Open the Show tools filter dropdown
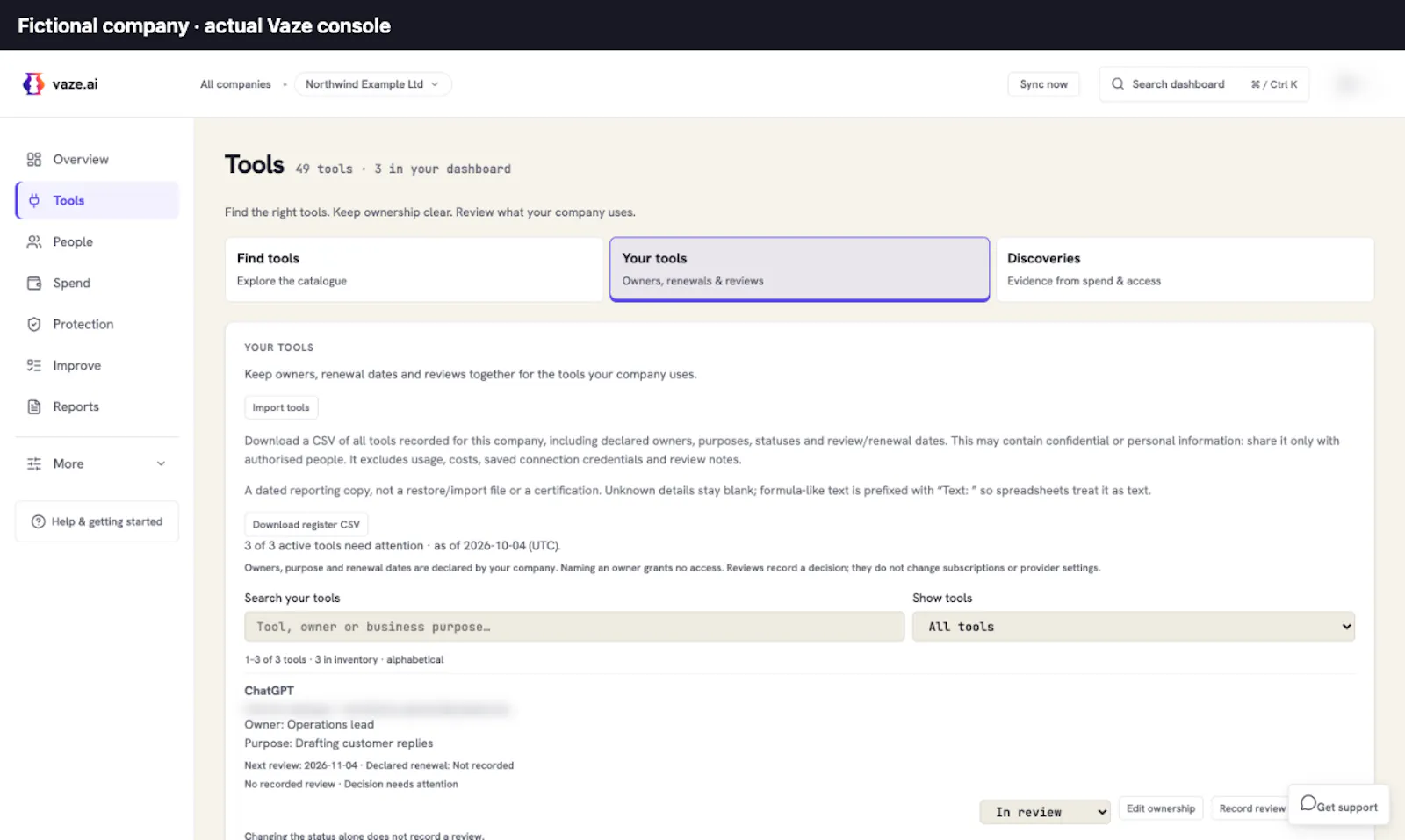The width and height of the screenshot is (1405, 840). click(x=1134, y=627)
